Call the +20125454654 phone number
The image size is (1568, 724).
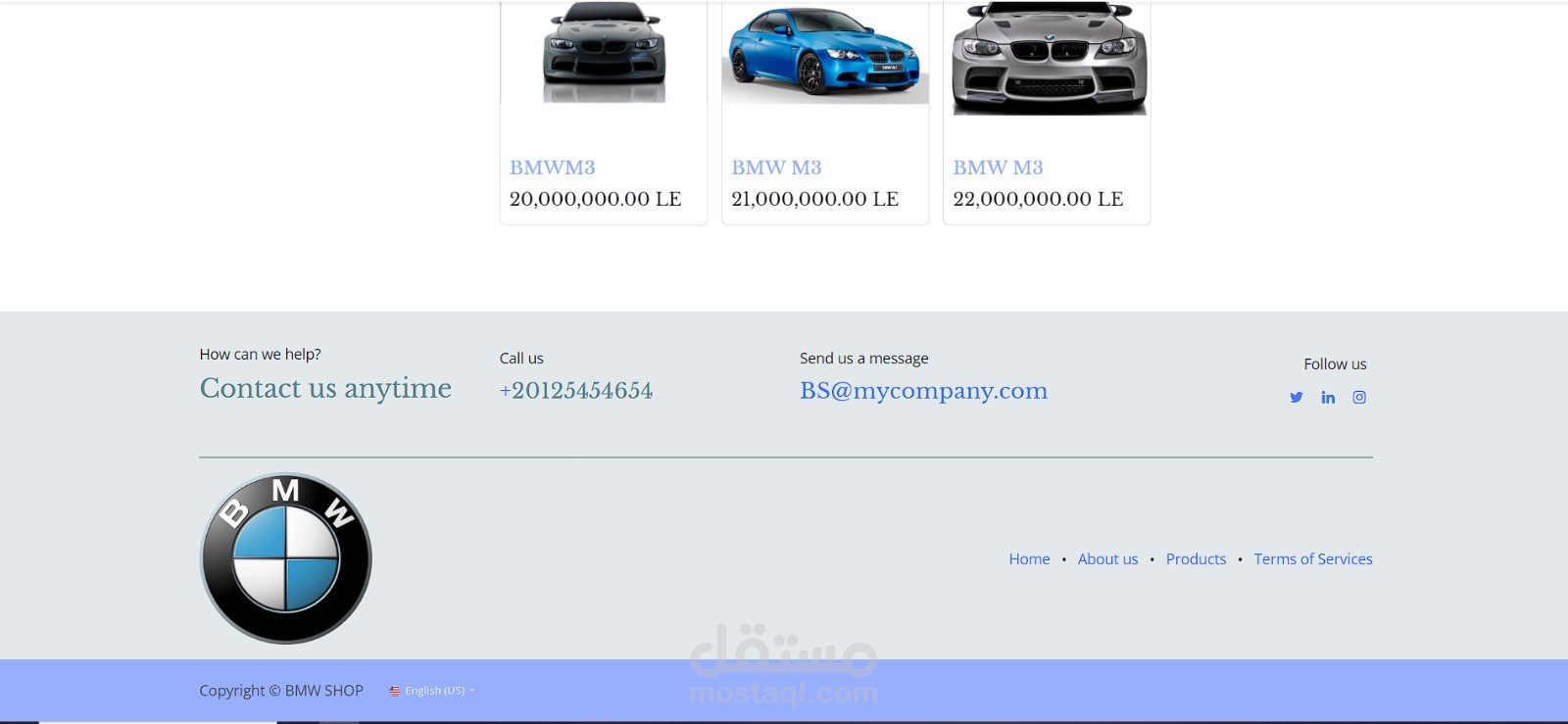(x=576, y=391)
